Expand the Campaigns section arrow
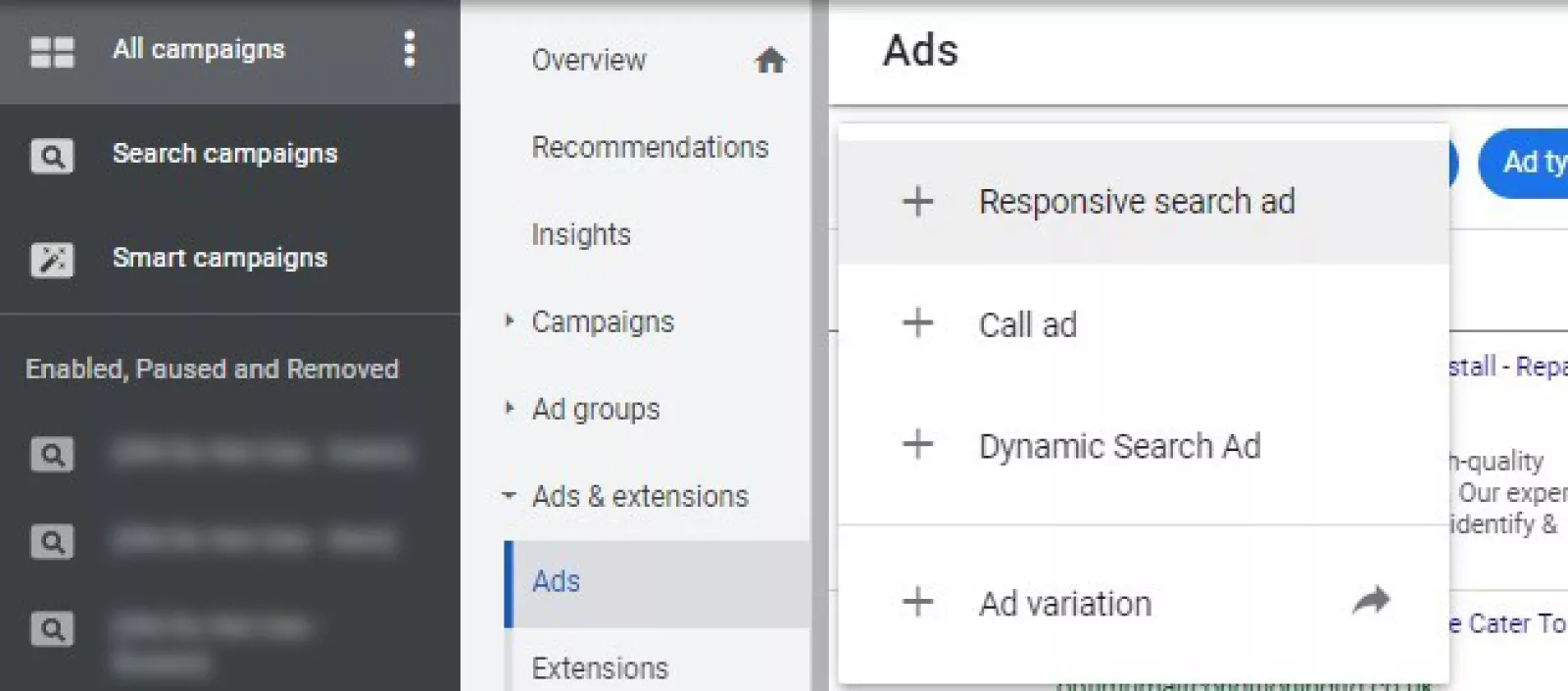This screenshot has width=1568, height=691. click(x=509, y=321)
